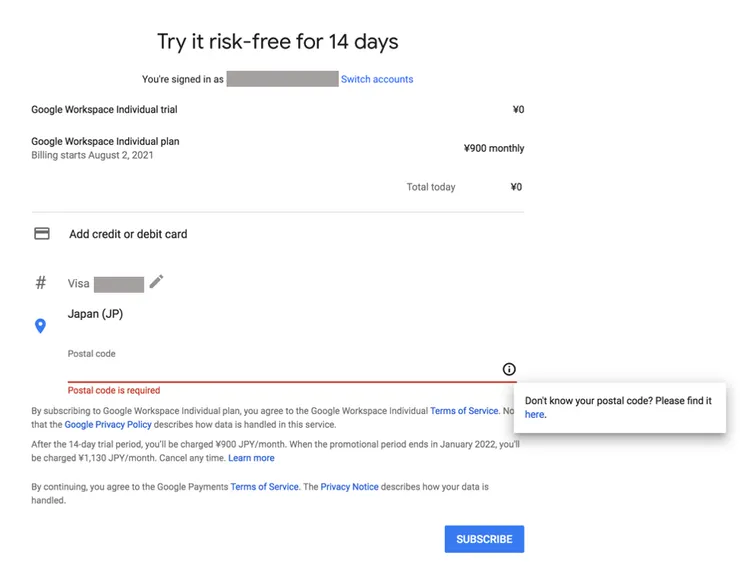This screenshot has width=740, height=571.
Task: Click the "Postal code is required" error message
Action: pos(114,391)
